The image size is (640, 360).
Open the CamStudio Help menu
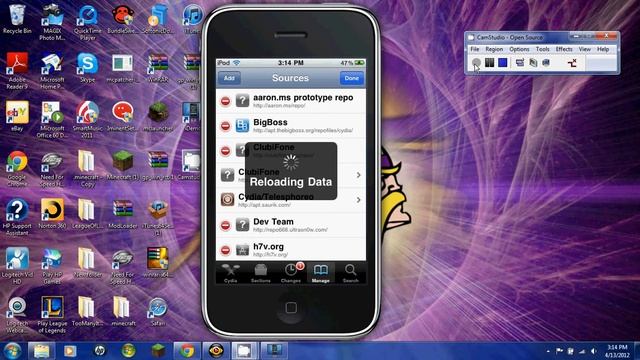coord(603,49)
